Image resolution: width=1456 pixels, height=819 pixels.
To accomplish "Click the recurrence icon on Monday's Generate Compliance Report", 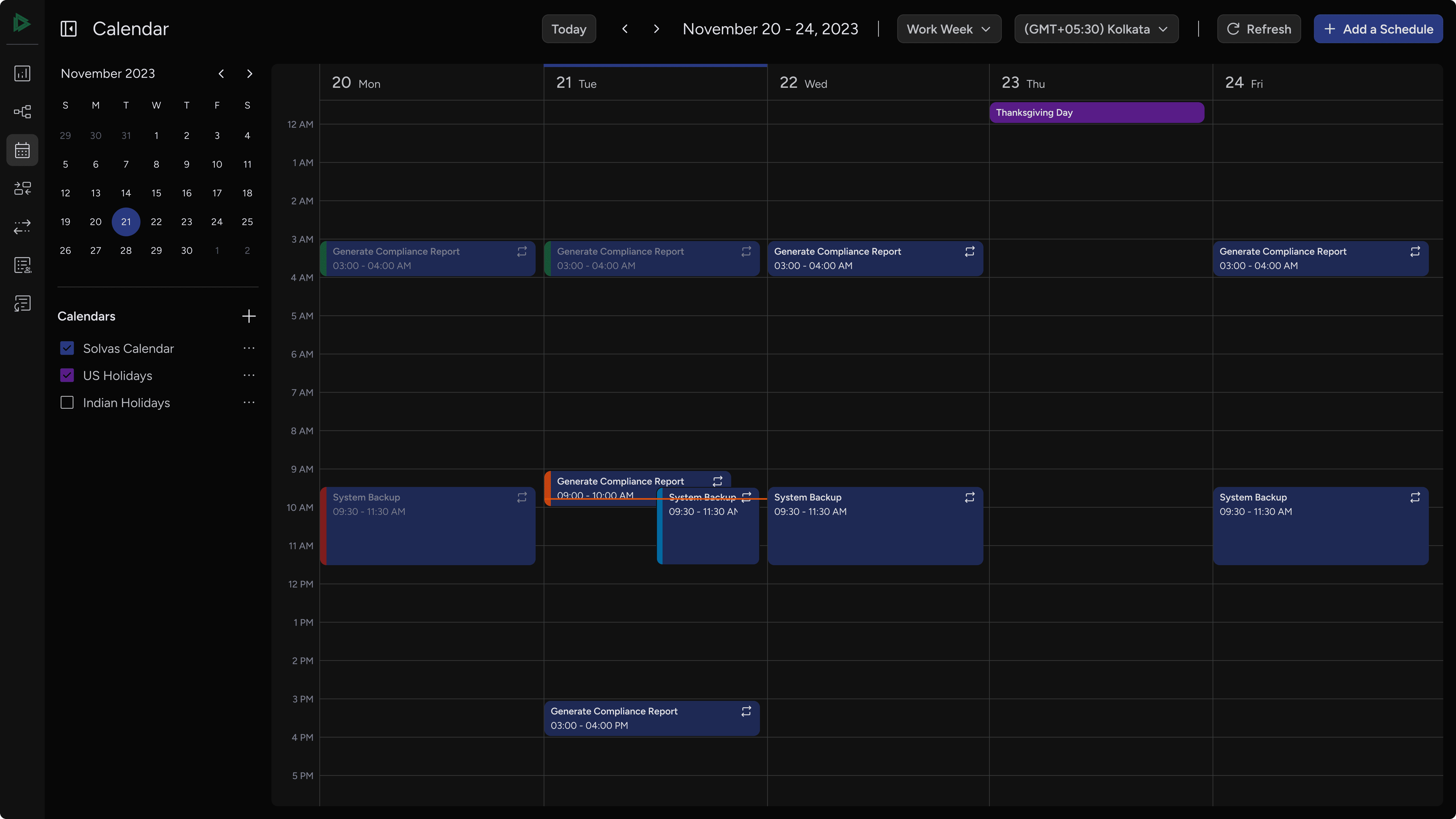I will tap(521, 251).
